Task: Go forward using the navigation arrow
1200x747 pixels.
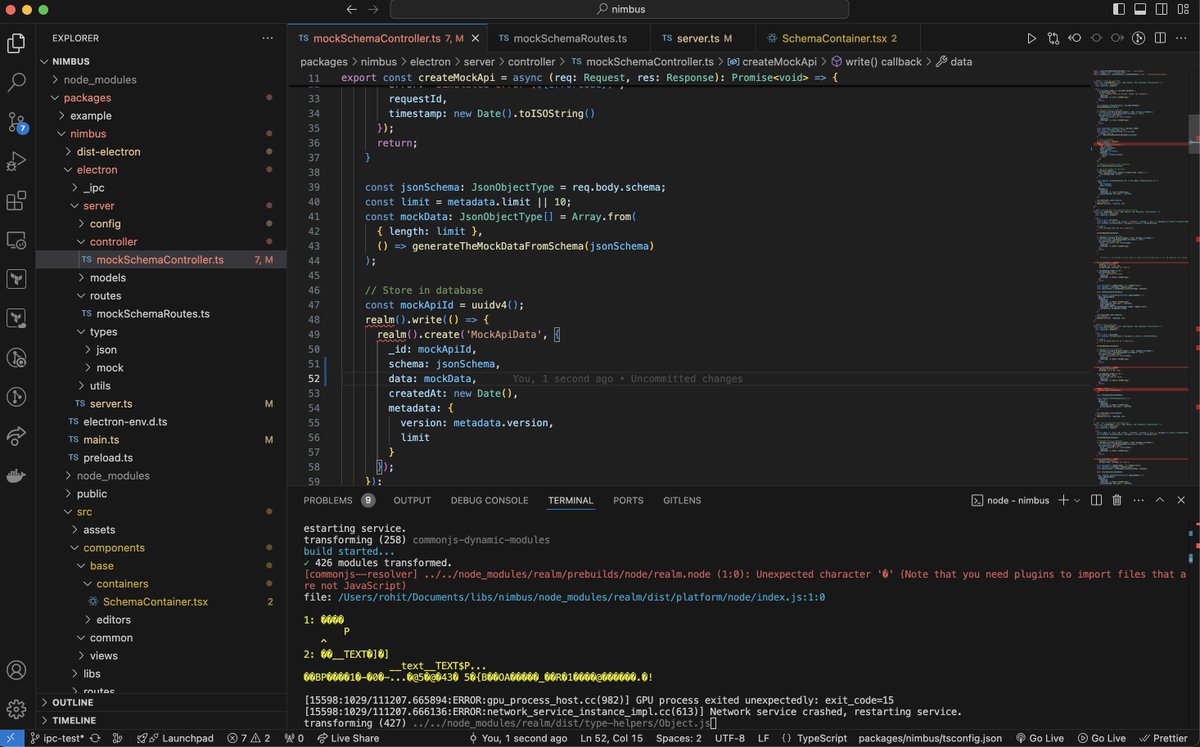Action: coord(374,9)
